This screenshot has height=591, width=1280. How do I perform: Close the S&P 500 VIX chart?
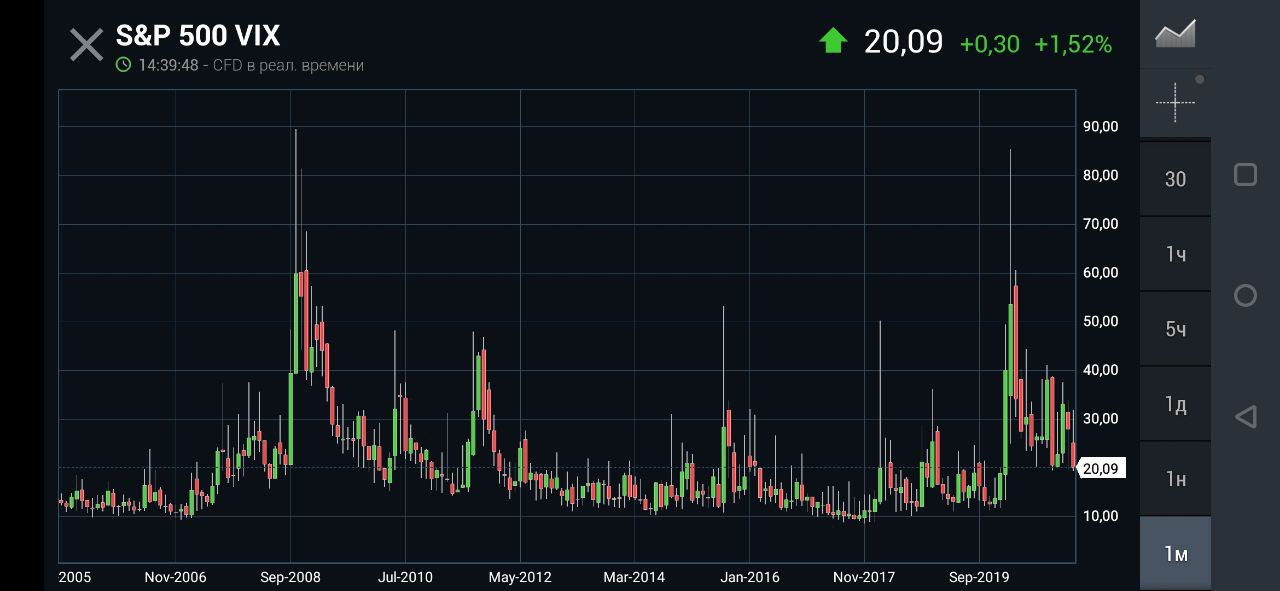(86, 45)
